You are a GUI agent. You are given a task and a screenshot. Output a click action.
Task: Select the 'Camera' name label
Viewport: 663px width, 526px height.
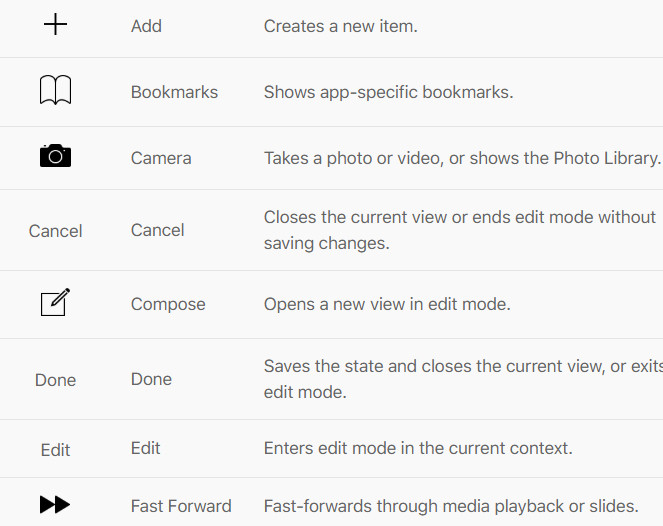coord(161,158)
